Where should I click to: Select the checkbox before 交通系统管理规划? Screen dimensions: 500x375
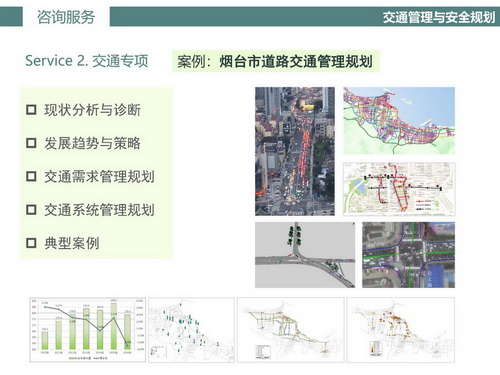click(31, 210)
